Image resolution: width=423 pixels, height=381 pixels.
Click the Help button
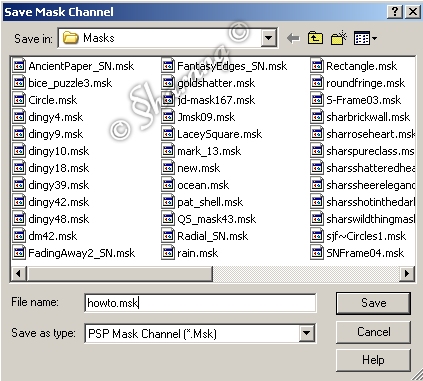[x=373, y=360]
